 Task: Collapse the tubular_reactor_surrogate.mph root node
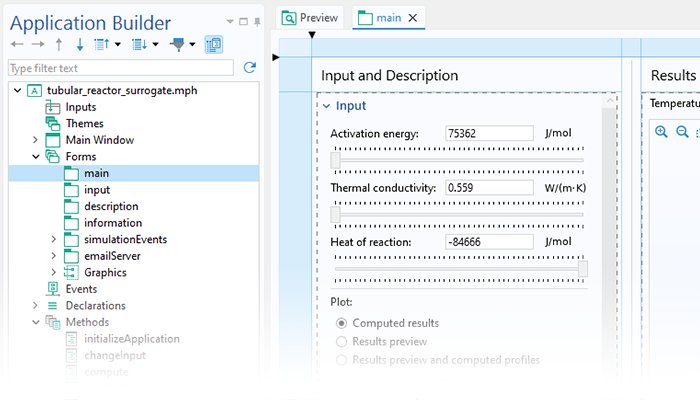[17, 91]
